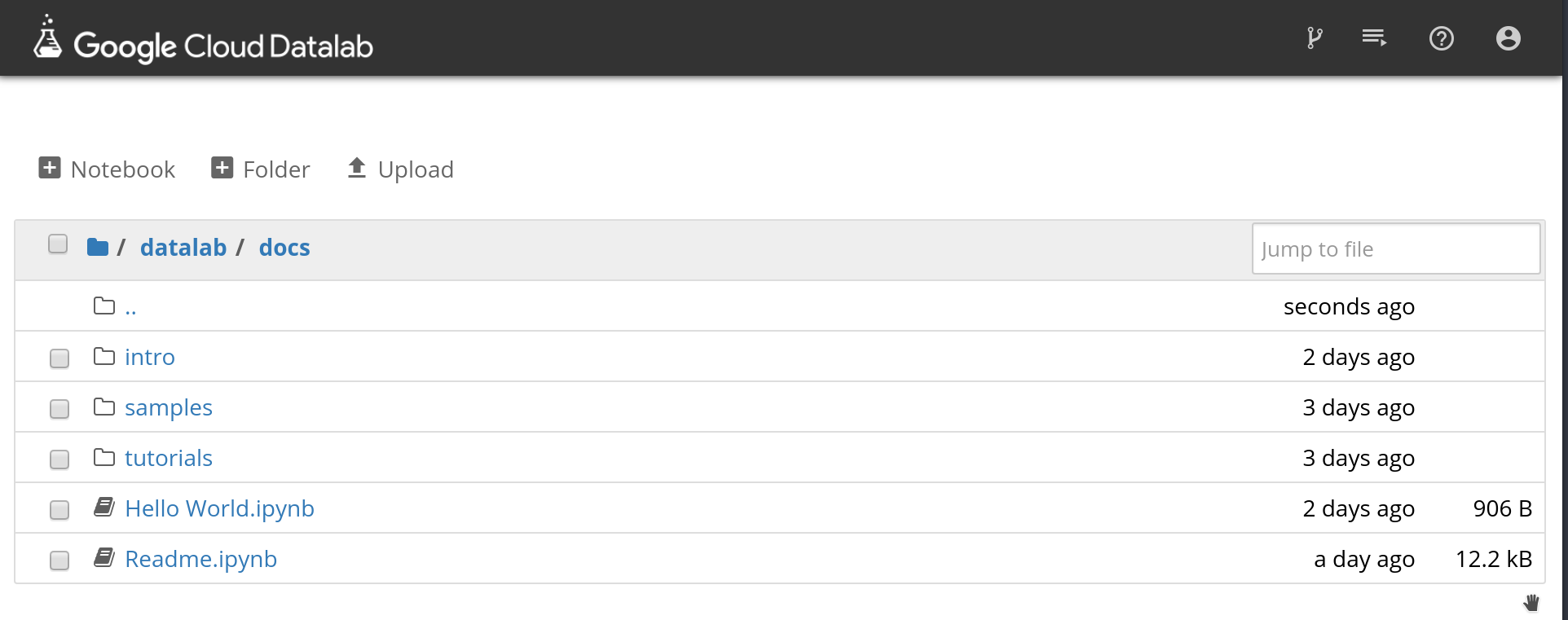Open the Readme.ipynb notebook

tap(200, 559)
